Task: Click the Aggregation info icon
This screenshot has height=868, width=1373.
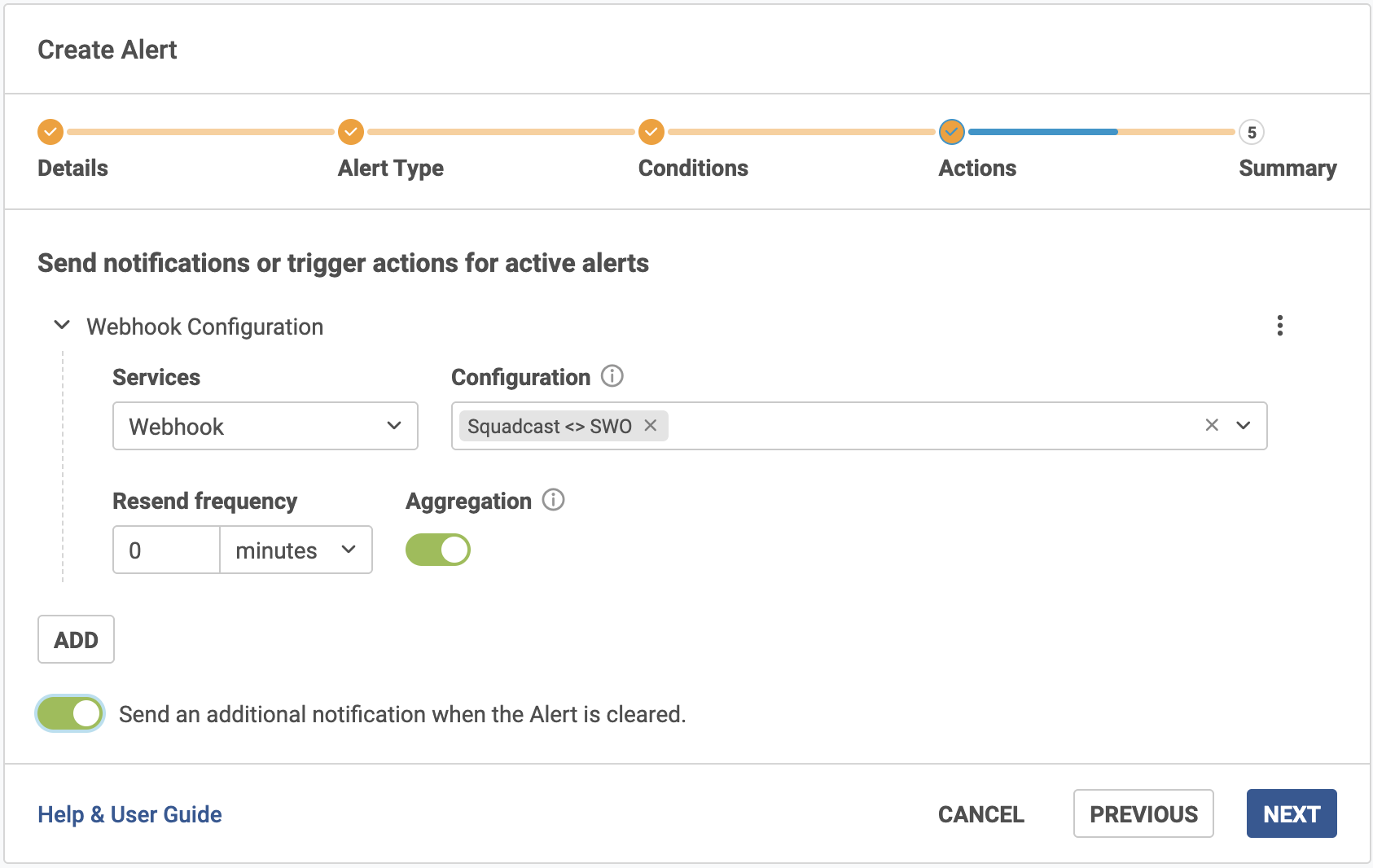Action: coord(553,500)
